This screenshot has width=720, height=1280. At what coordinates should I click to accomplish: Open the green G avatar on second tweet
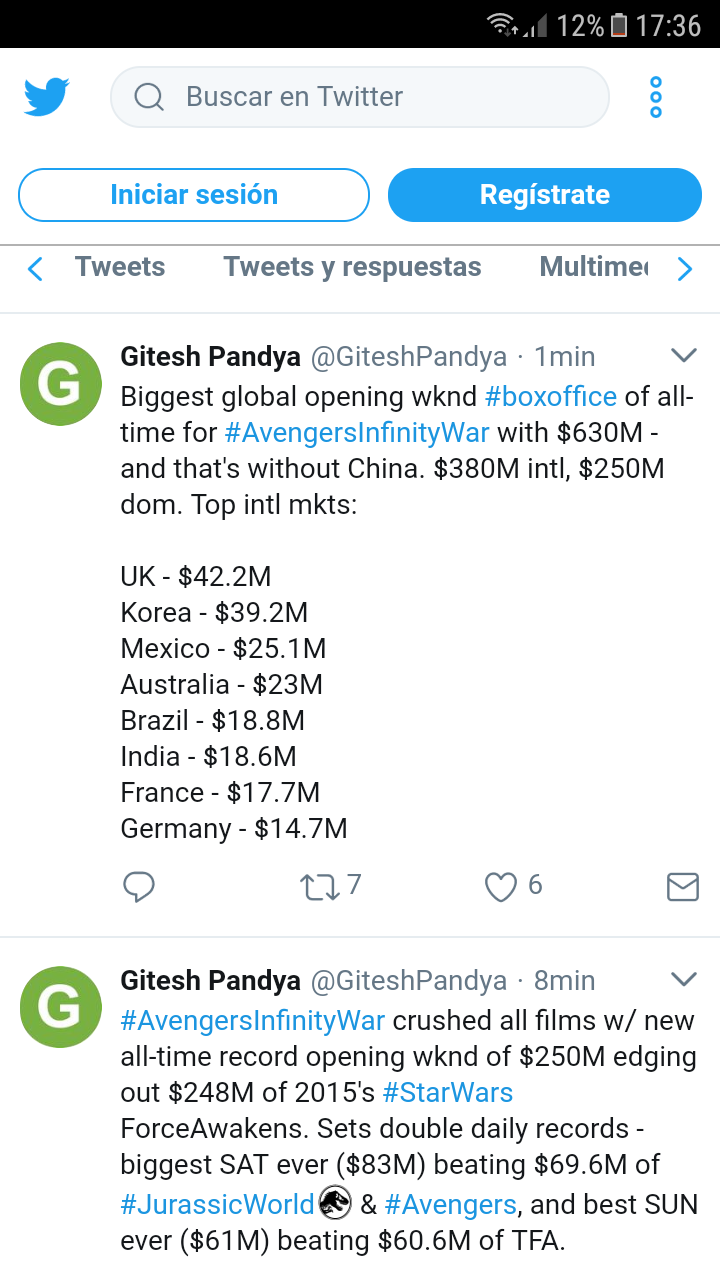point(61,1007)
